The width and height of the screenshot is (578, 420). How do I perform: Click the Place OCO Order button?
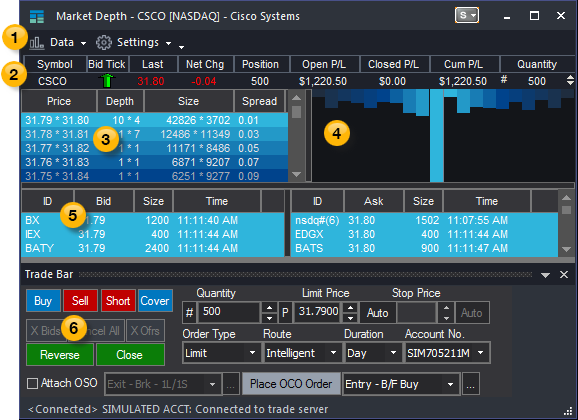tap(291, 384)
